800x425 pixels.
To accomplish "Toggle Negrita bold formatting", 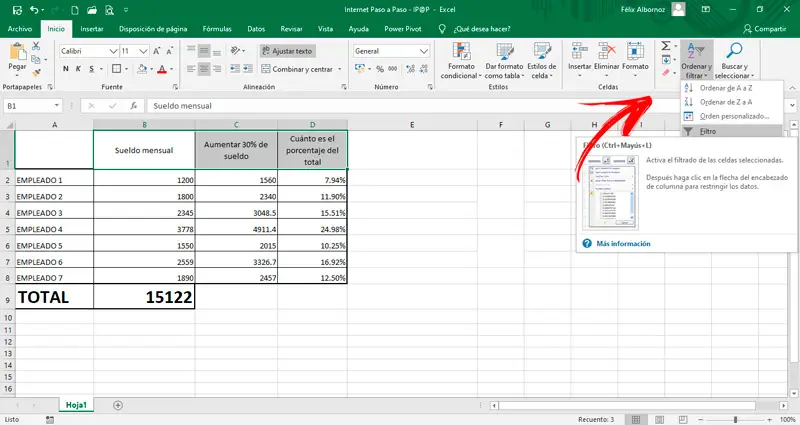I will [x=65, y=69].
